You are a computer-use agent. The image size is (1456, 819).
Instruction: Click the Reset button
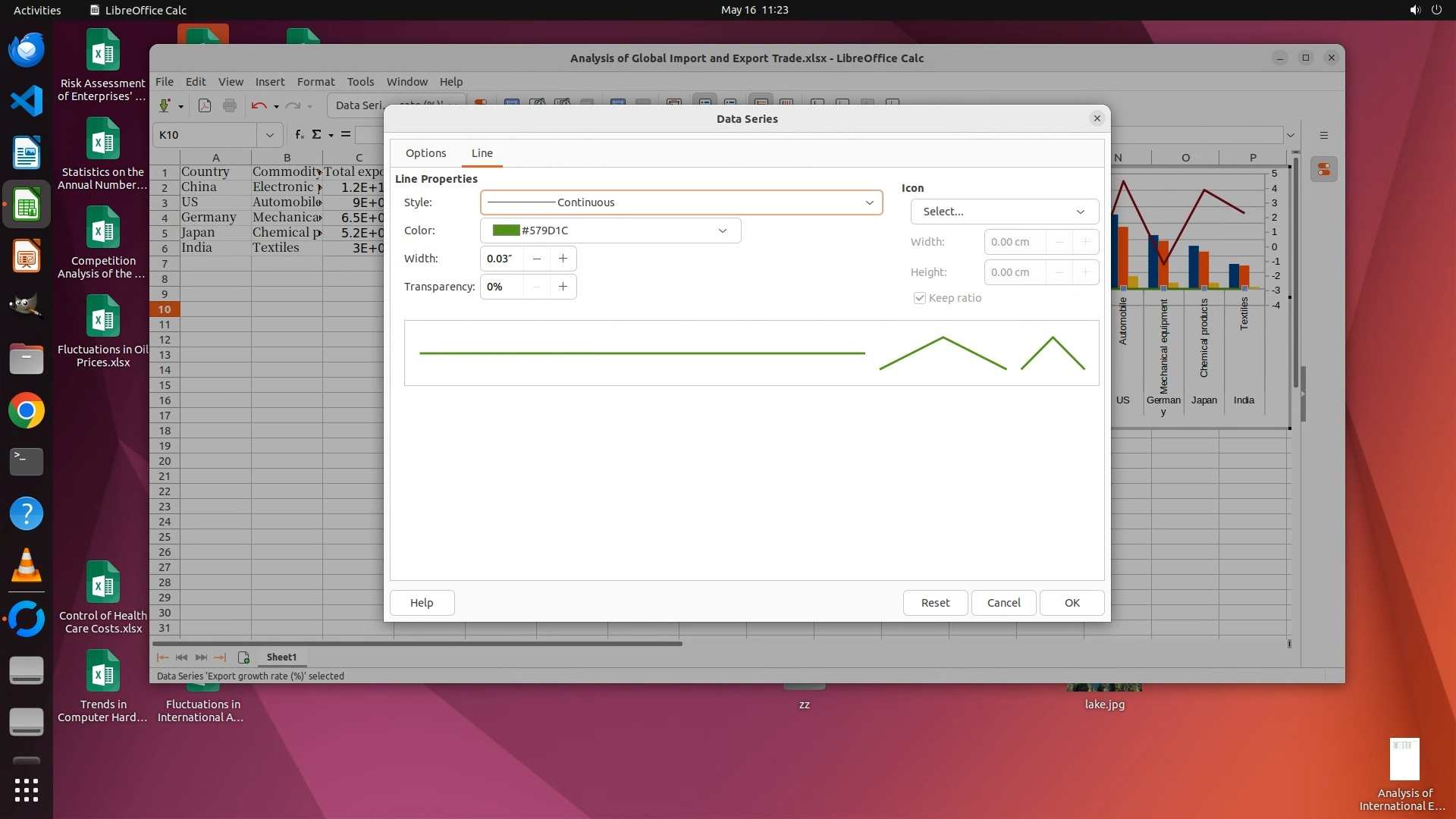point(935,603)
